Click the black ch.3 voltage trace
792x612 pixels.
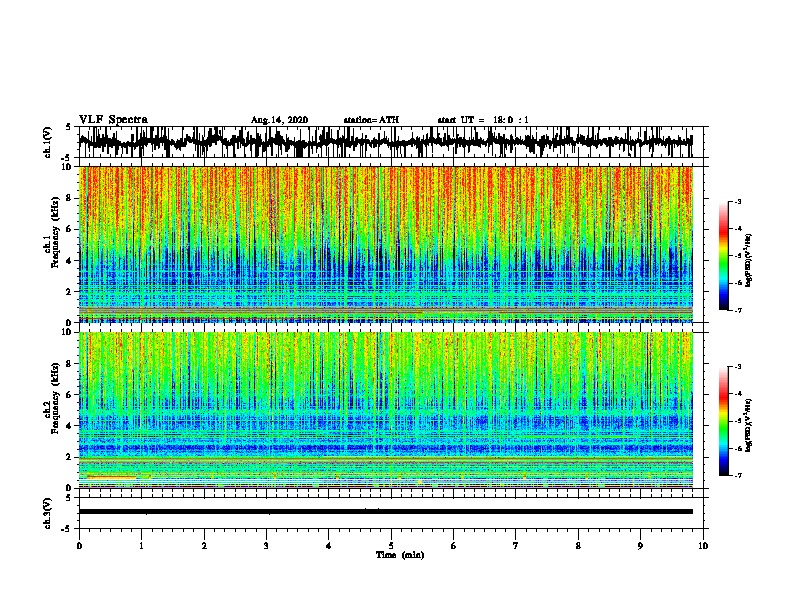385,512
